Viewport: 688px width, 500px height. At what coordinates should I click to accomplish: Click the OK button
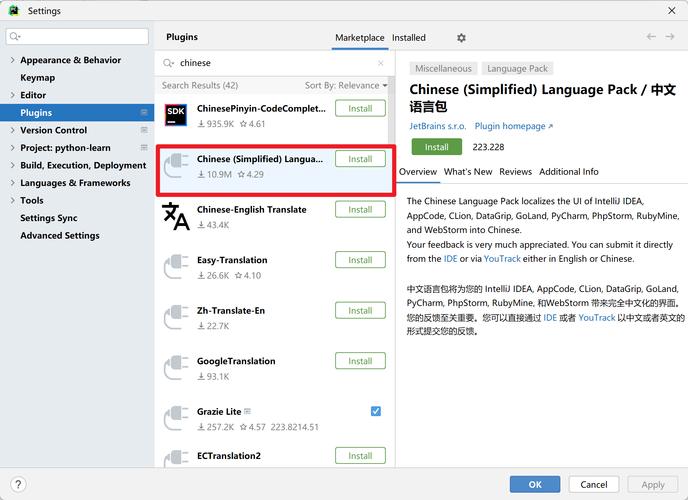tap(535, 485)
